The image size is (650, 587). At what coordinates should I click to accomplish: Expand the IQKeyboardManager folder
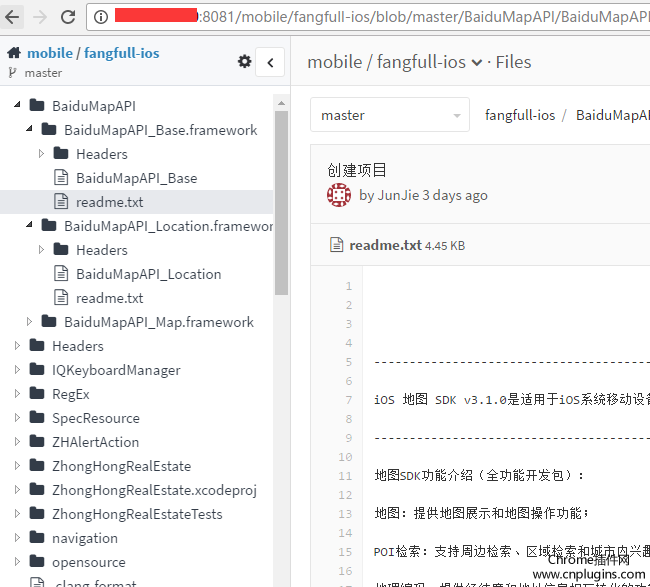click(17, 370)
